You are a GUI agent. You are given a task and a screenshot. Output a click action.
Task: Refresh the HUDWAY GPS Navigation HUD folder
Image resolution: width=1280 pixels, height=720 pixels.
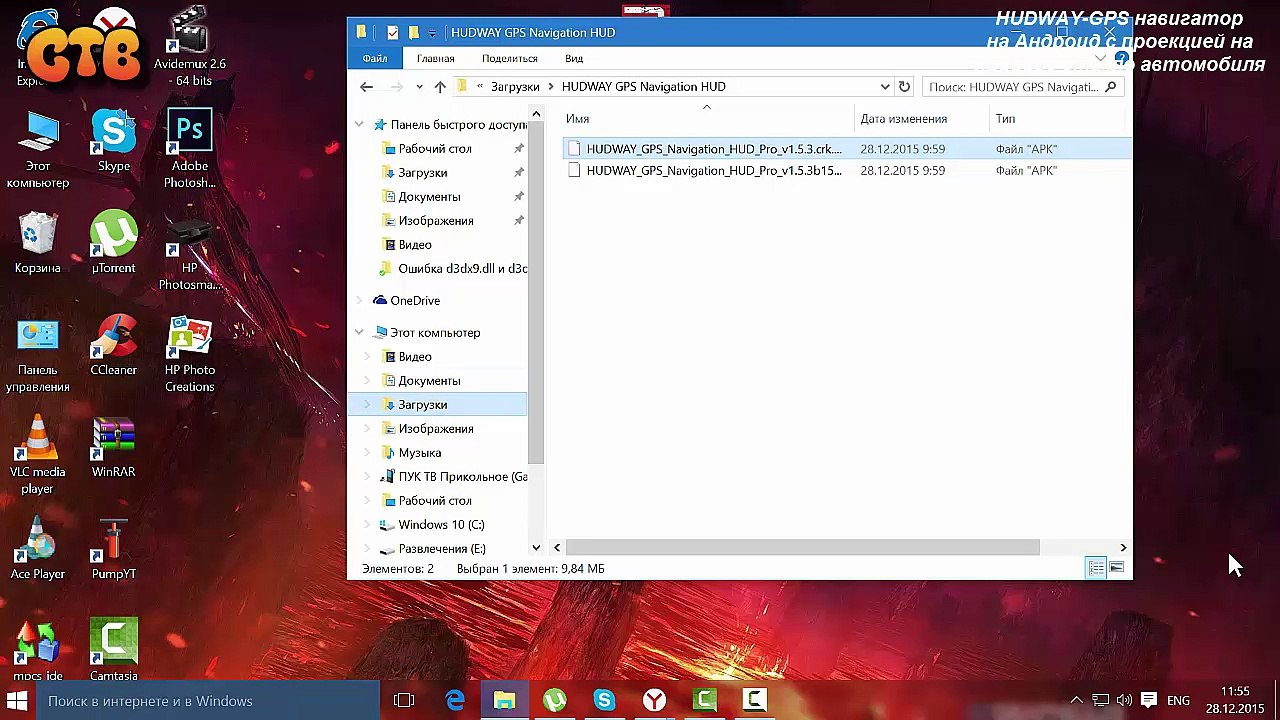(904, 87)
